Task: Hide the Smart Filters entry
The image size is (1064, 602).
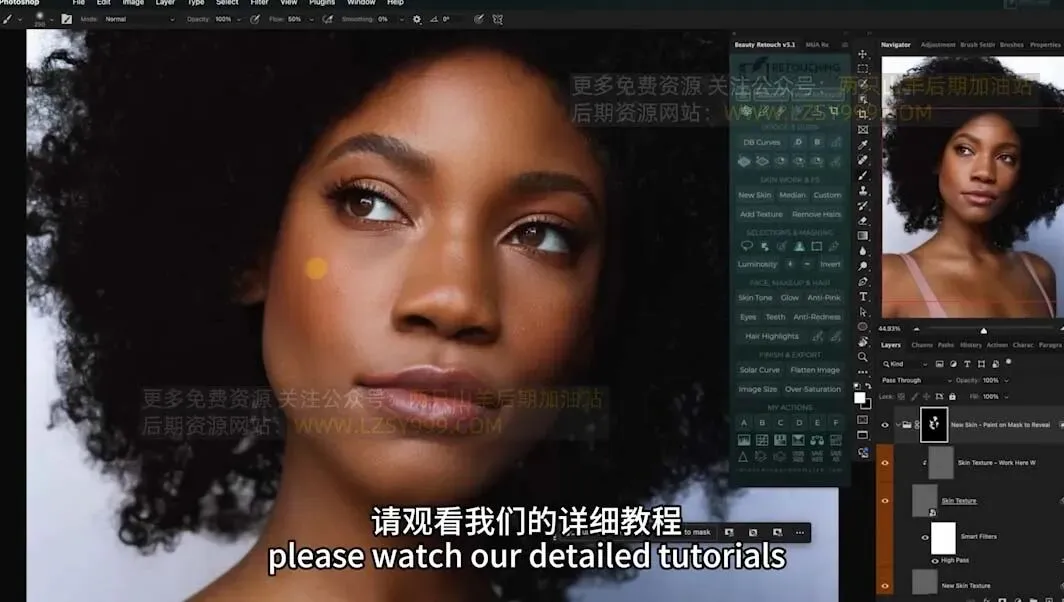Action: 925,538
